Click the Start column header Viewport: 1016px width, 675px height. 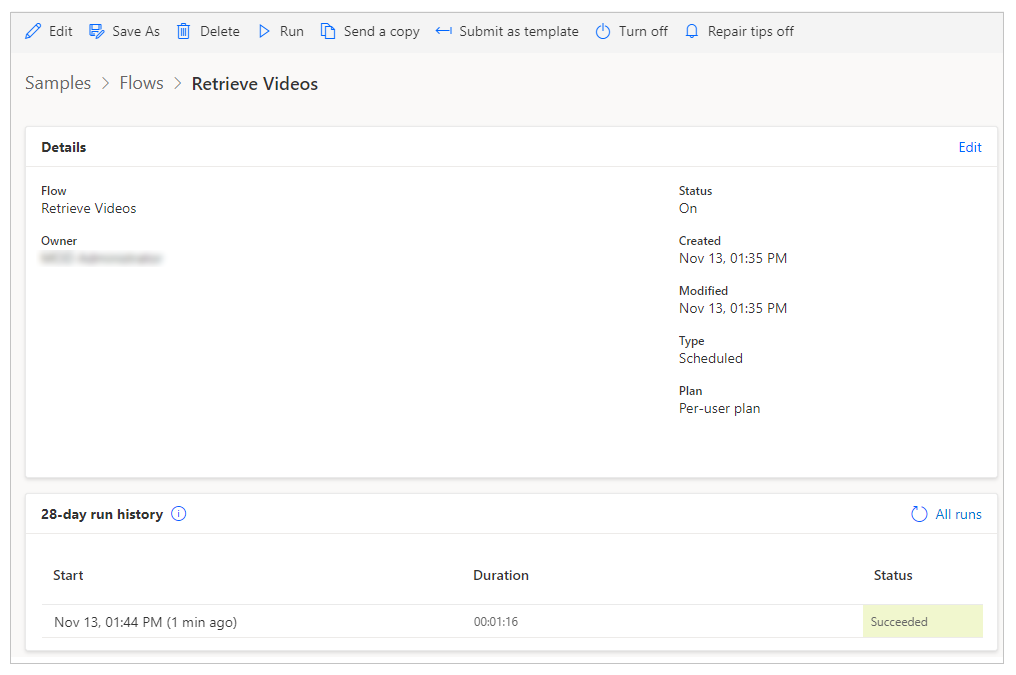68,575
